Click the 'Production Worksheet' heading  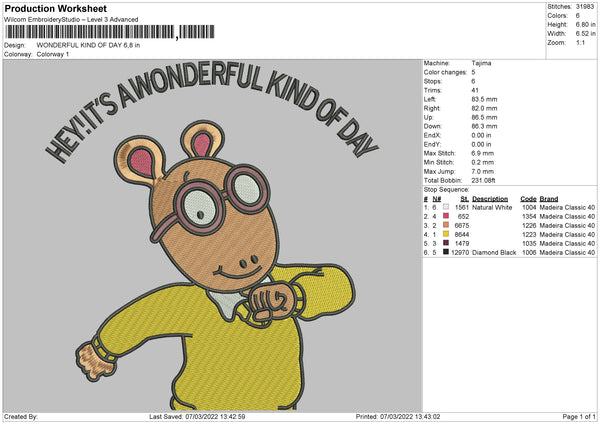[x=56, y=8]
